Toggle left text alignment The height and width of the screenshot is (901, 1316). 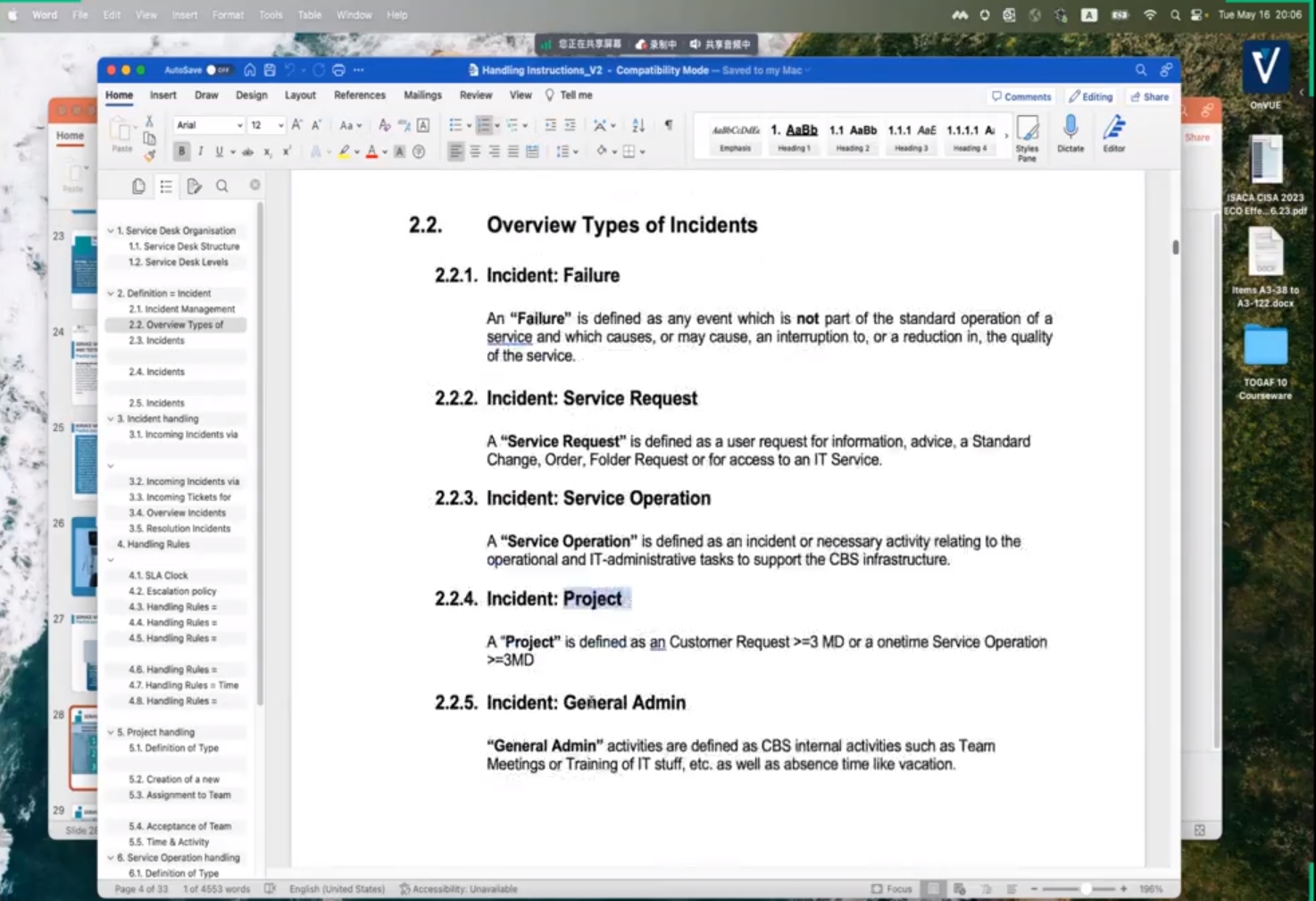click(455, 152)
